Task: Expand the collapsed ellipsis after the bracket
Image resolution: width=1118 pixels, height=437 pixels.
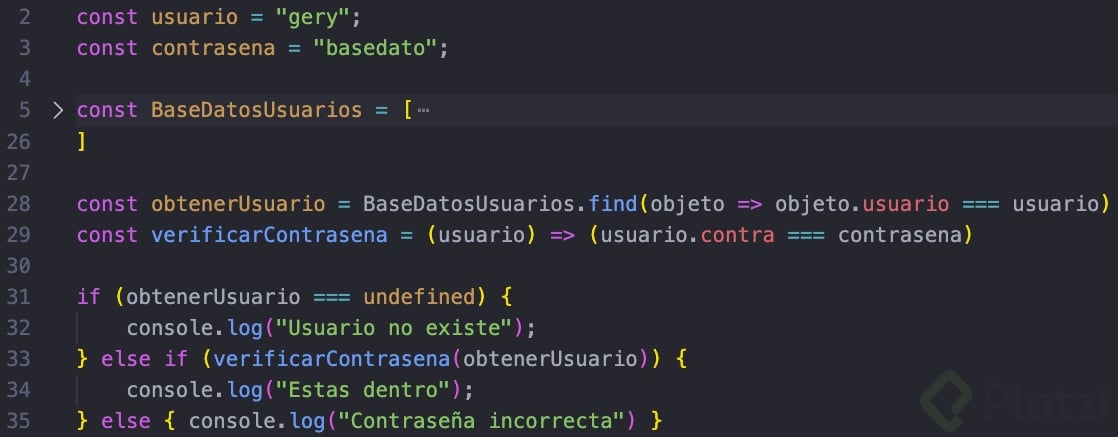Action: click(424, 111)
